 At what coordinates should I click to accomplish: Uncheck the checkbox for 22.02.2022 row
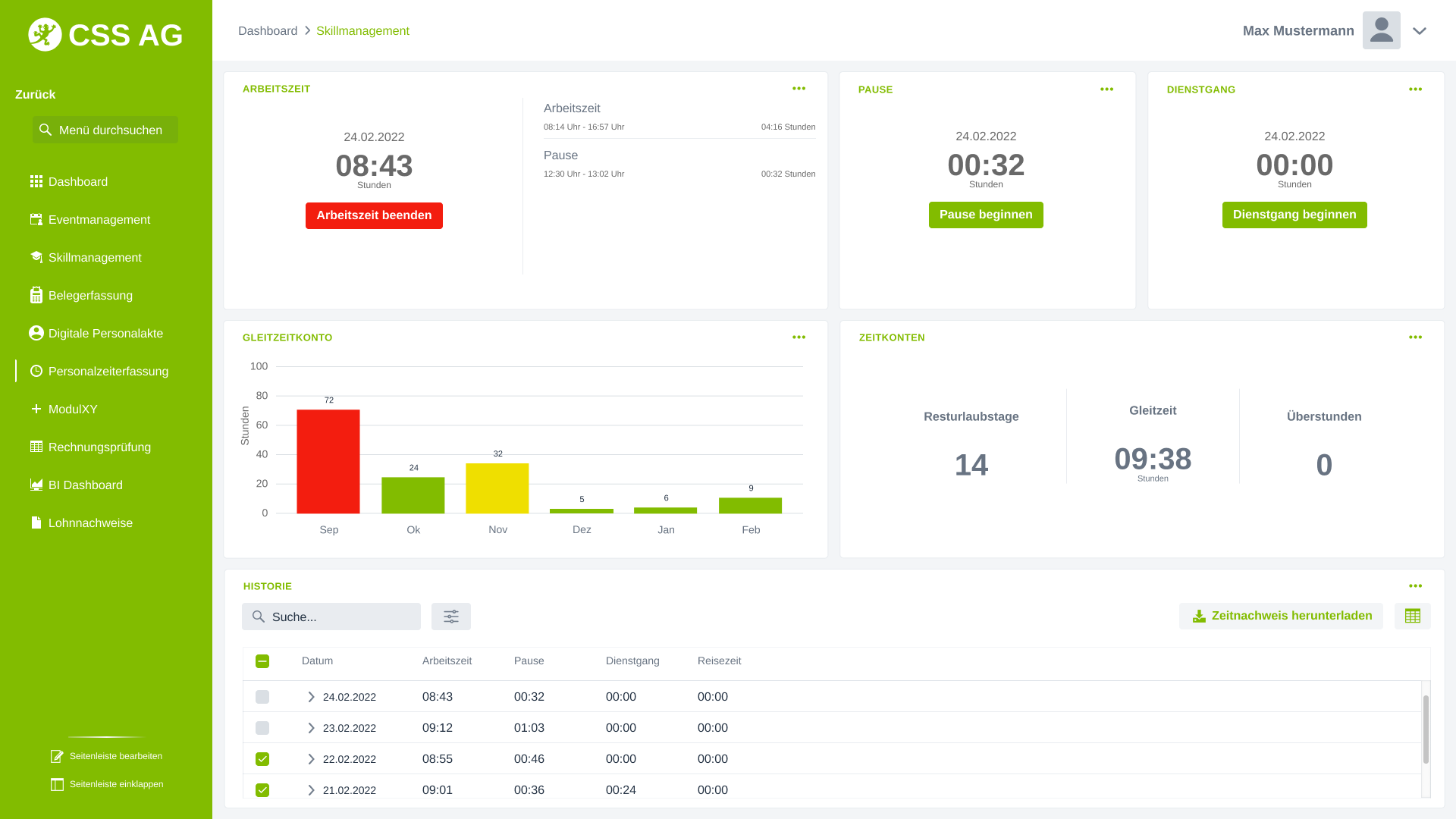[262, 759]
